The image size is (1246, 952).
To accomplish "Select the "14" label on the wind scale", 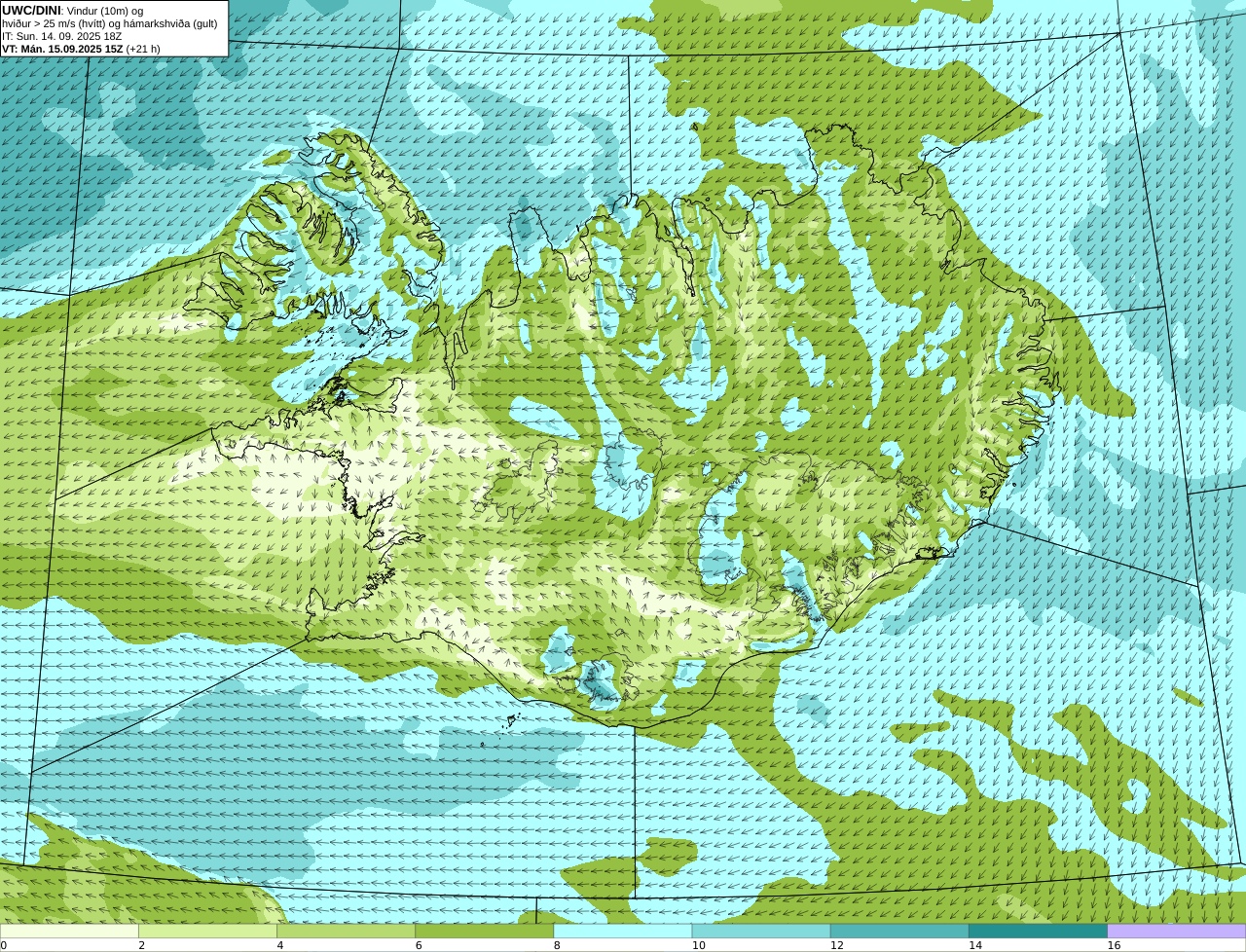I will point(975,945).
